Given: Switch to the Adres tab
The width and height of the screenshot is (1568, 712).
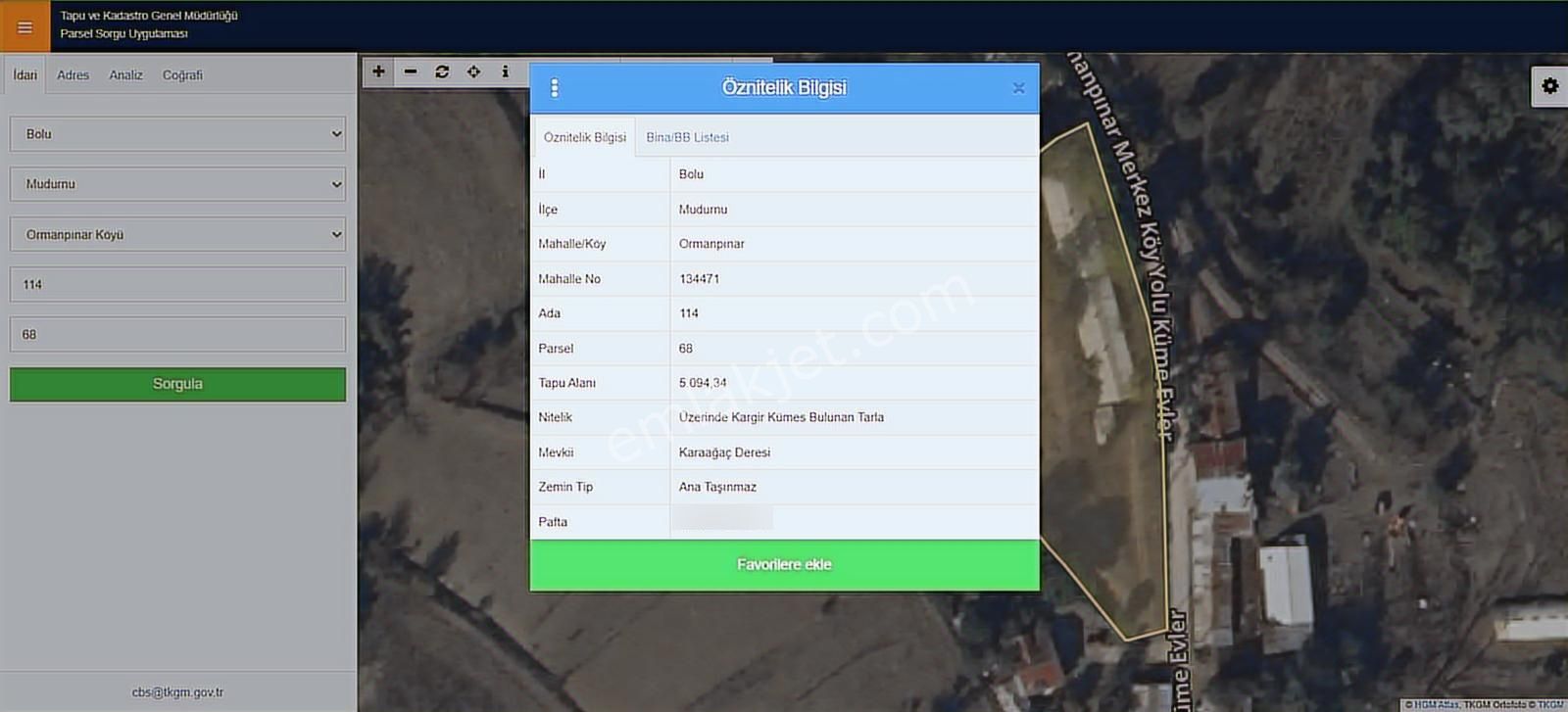Looking at the screenshot, I should point(73,75).
